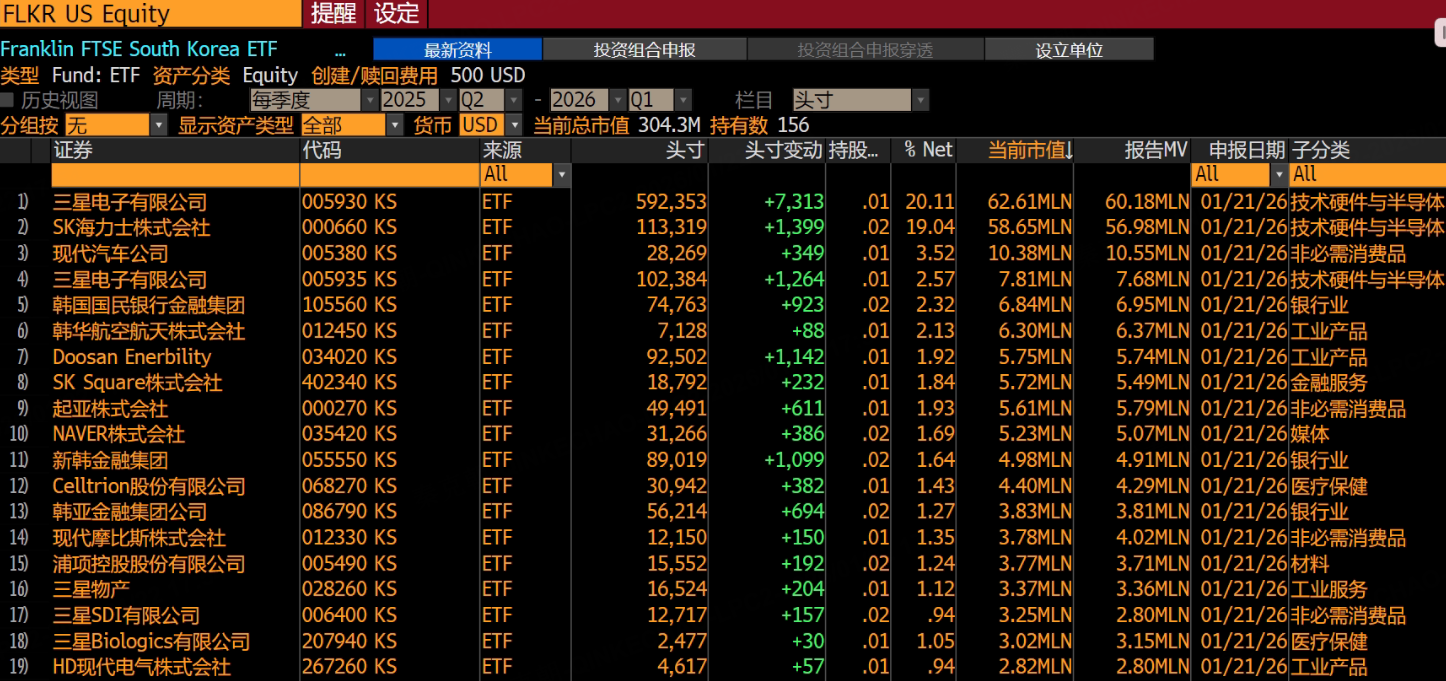
Task: Select the 三星SDI有限公司 holding
Action: 127,615
